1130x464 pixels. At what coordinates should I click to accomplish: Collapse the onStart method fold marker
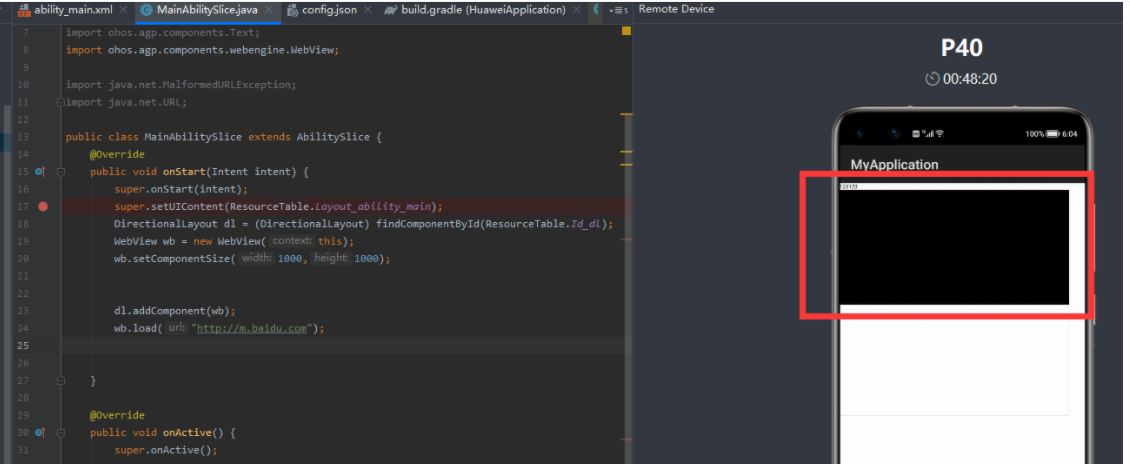pyautogui.click(x=61, y=172)
